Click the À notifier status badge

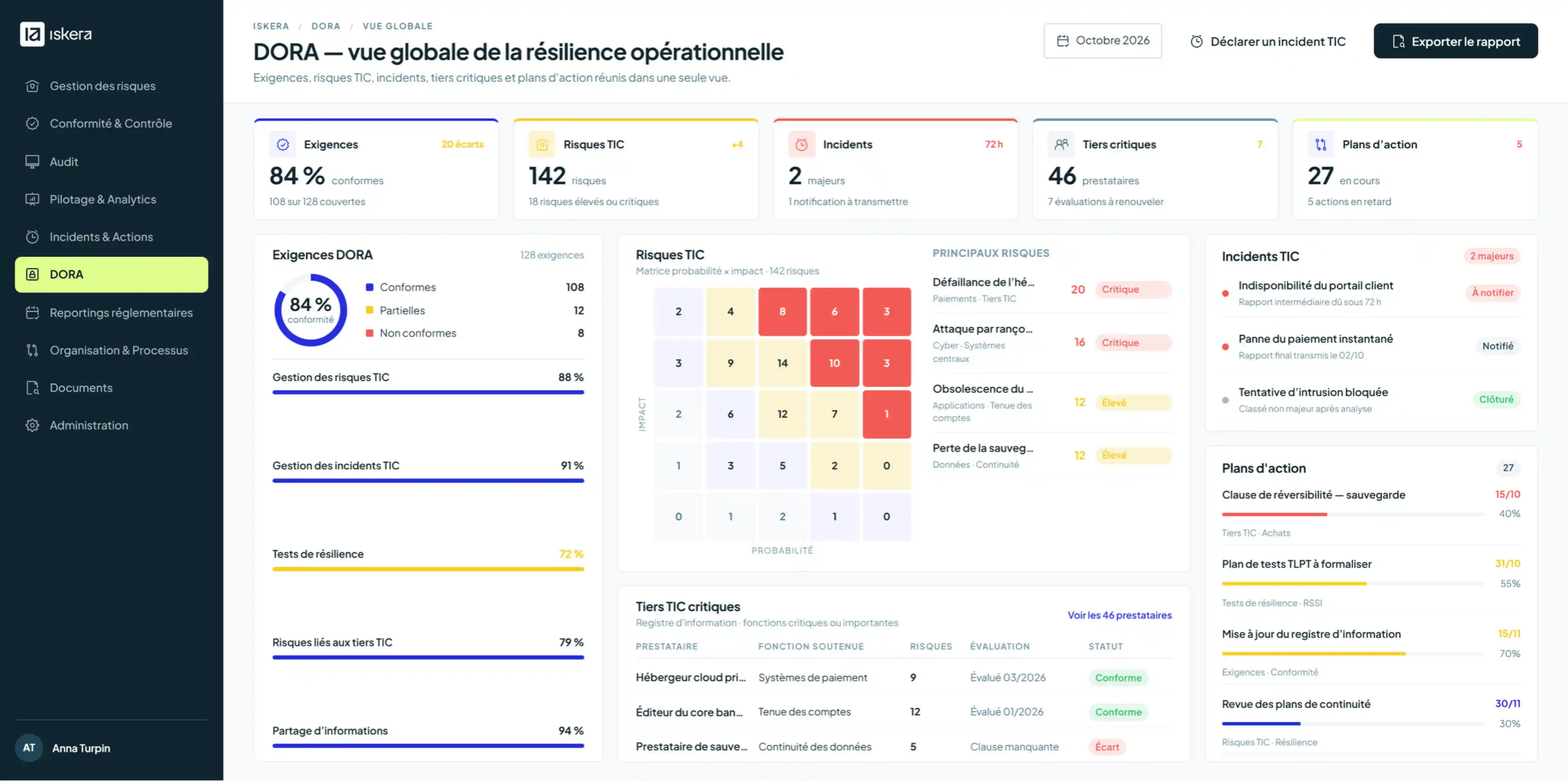pos(1493,293)
